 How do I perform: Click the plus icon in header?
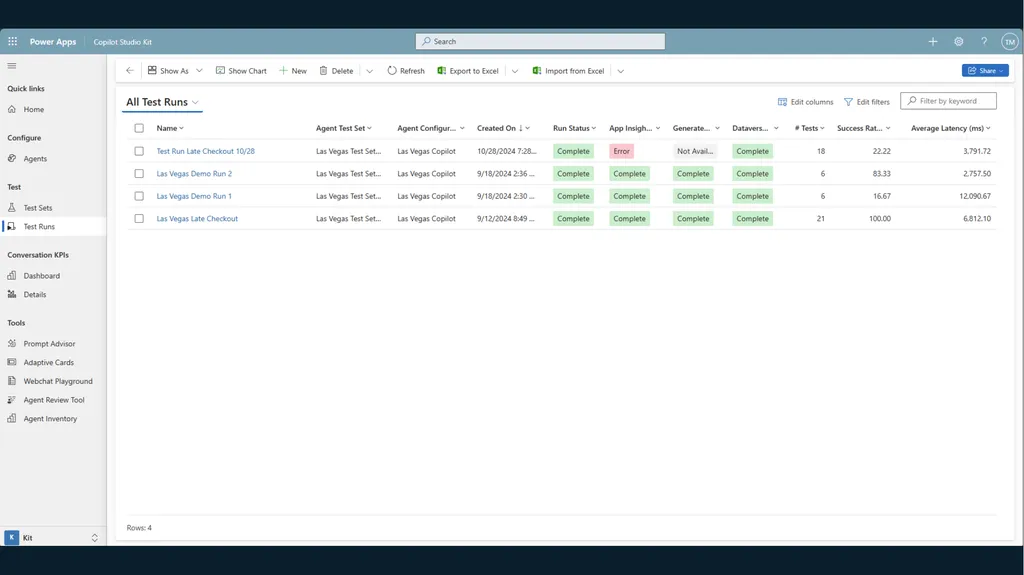[933, 41]
